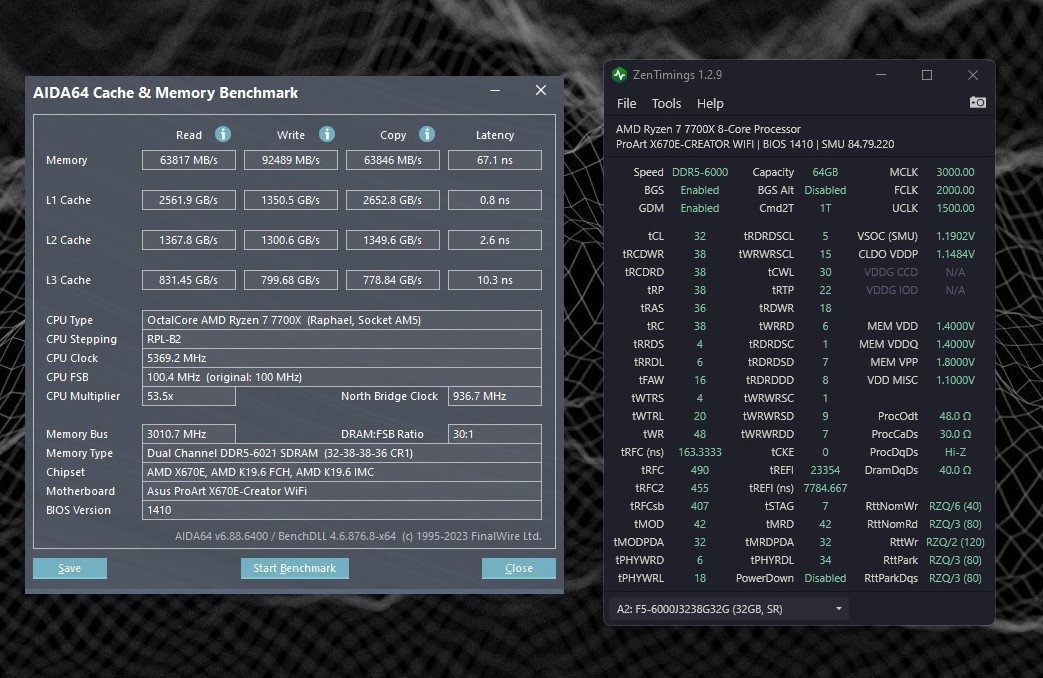Screen dimensions: 1043x678
Task: Select the L2 Cache Write value 1300.6 GB/s
Action: pos(291,240)
